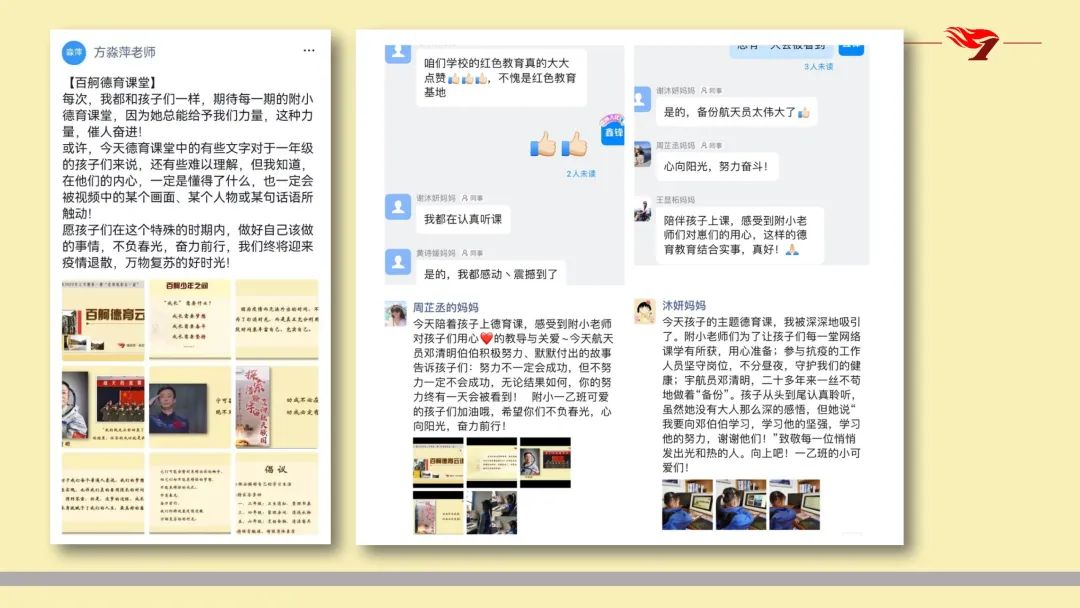
Task: Open the 3人未读 unread link
Action: pos(818,67)
